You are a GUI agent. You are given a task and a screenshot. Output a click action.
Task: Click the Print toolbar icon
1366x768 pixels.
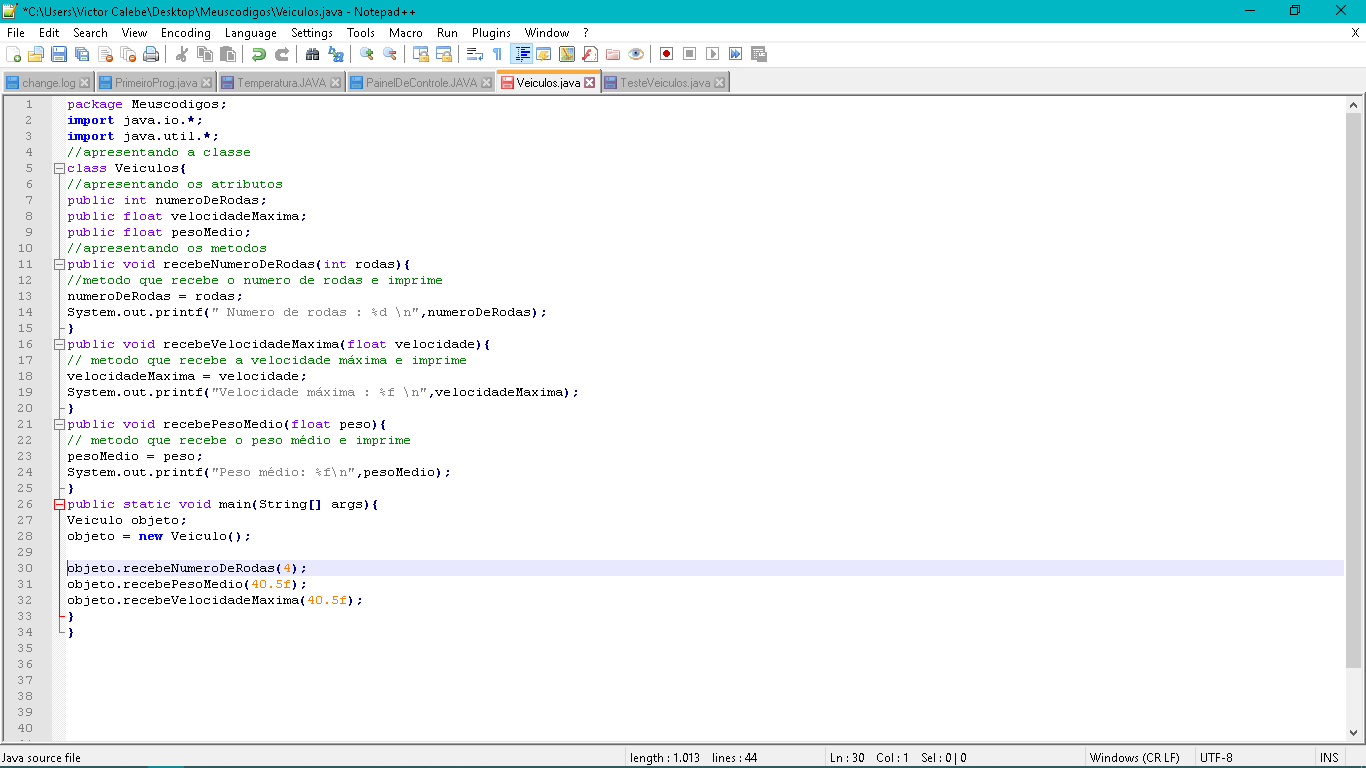[x=151, y=54]
